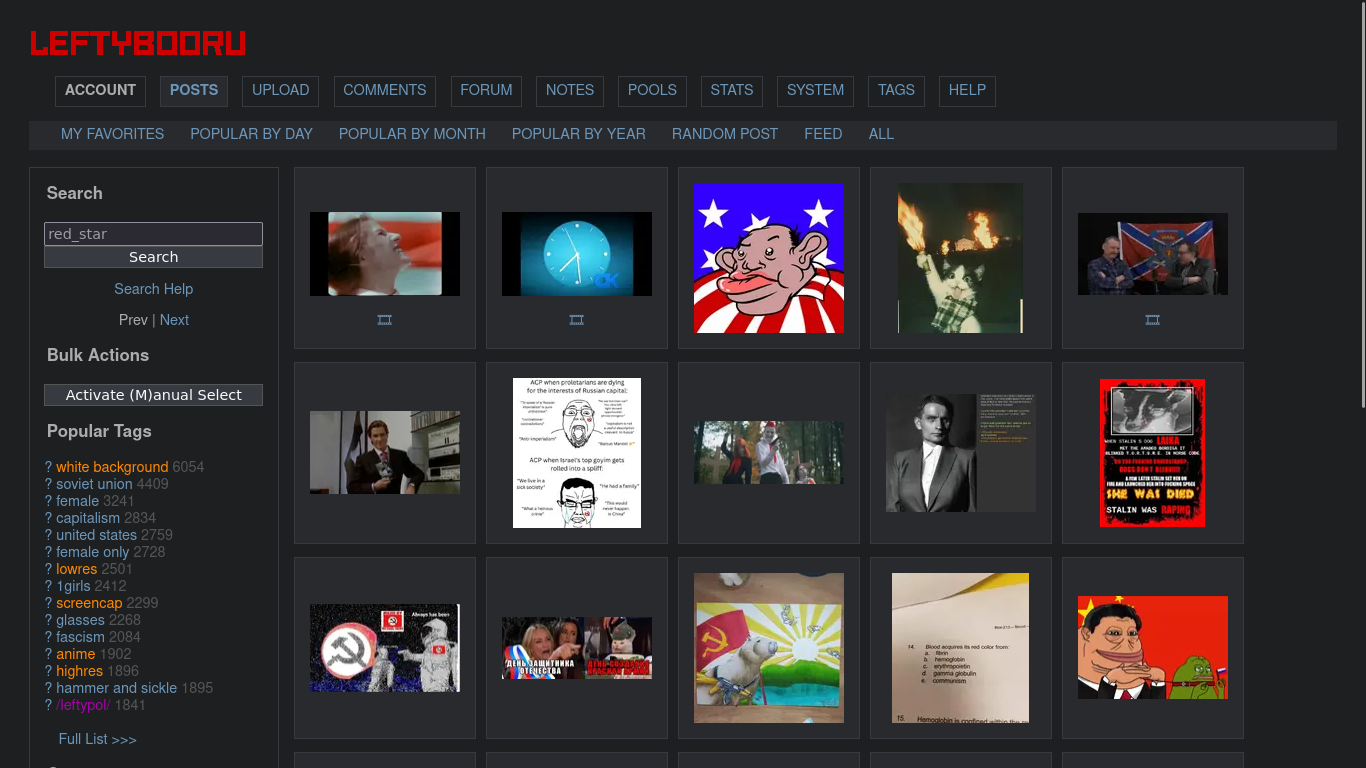Open the burning cat thumbnail post
The height and width of the screenshot is (768, 1366).
(960, 258)
